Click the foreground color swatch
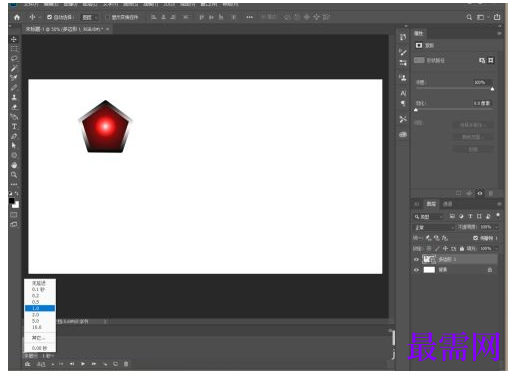 tap(12, 201)
